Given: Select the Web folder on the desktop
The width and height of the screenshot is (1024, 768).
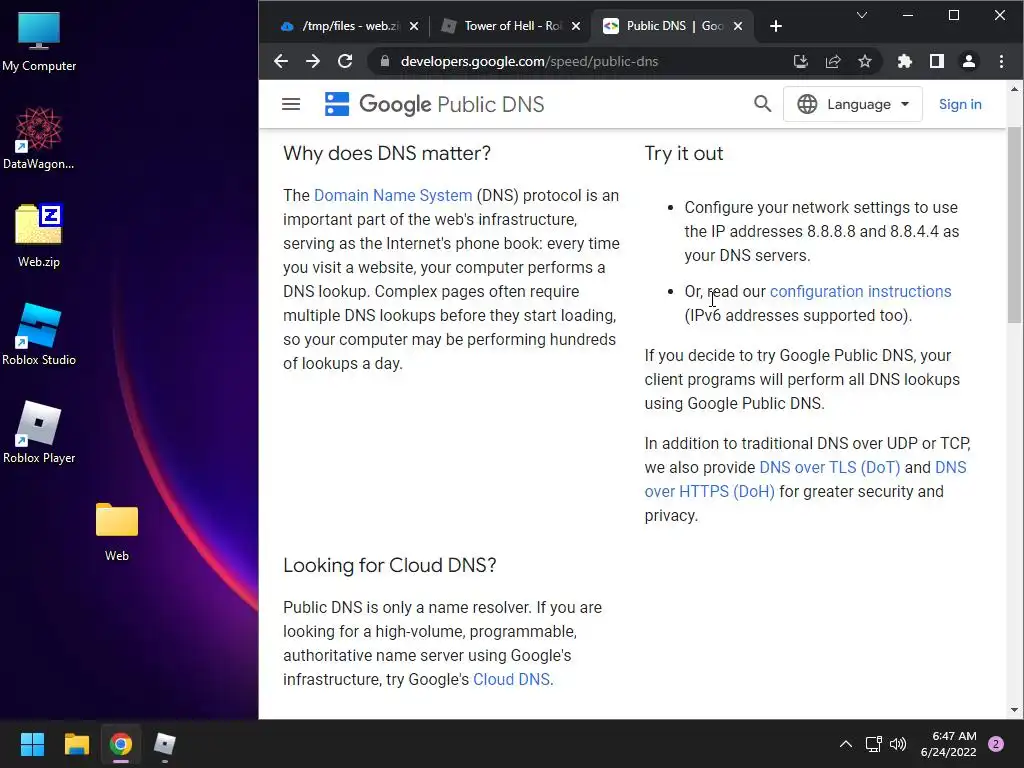Looking at the screenshot, I should coord(117,530).
